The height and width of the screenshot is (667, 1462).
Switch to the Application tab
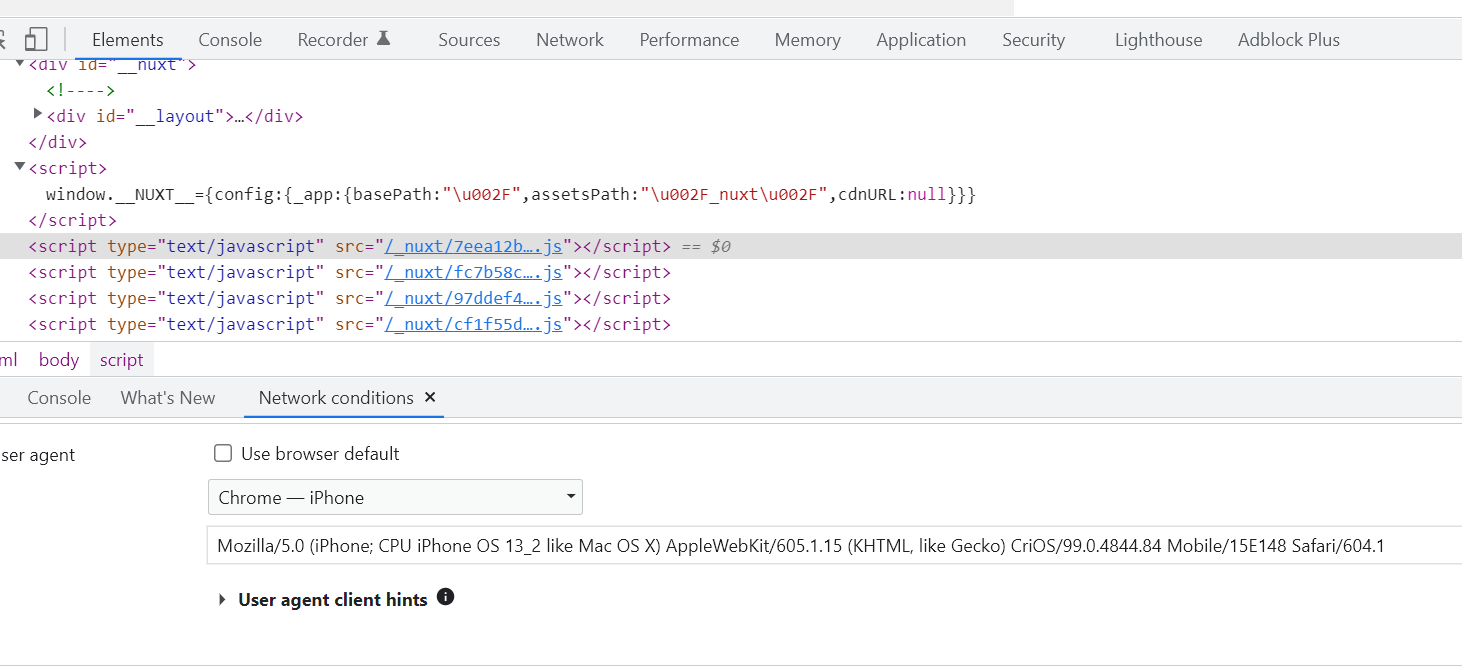[921, 40]
